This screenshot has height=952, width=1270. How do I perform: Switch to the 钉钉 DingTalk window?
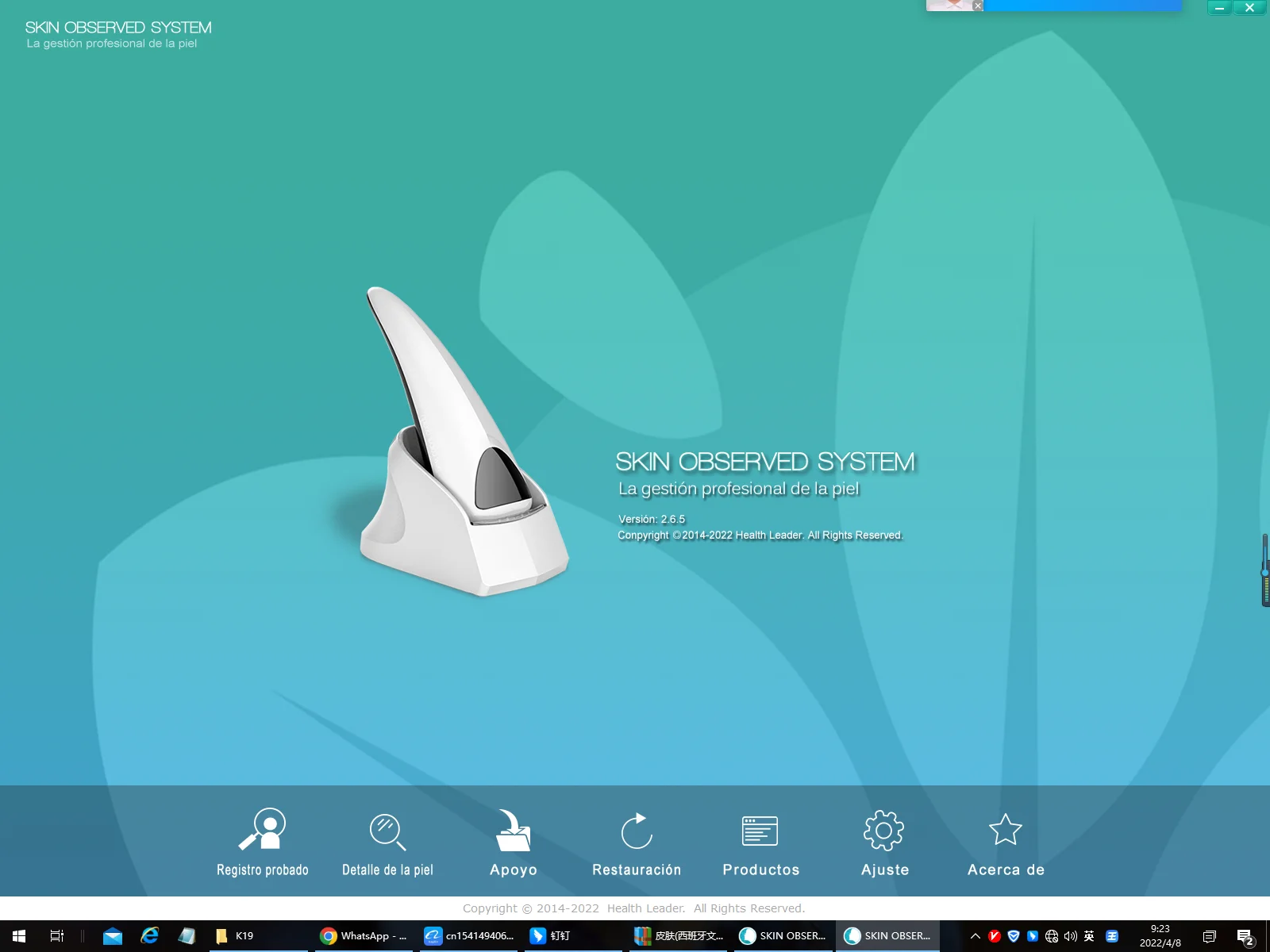pos(573,936)
